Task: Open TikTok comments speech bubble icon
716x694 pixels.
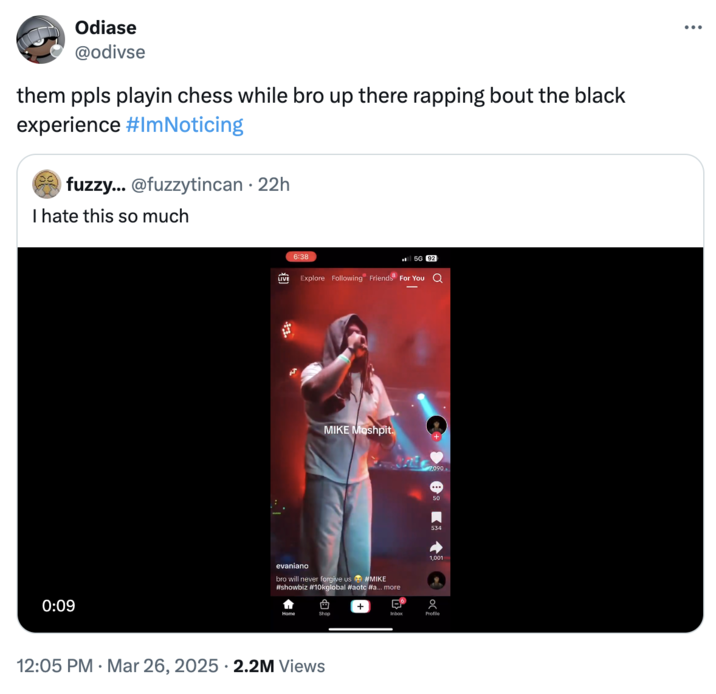Action: click(x=436, y=487)
